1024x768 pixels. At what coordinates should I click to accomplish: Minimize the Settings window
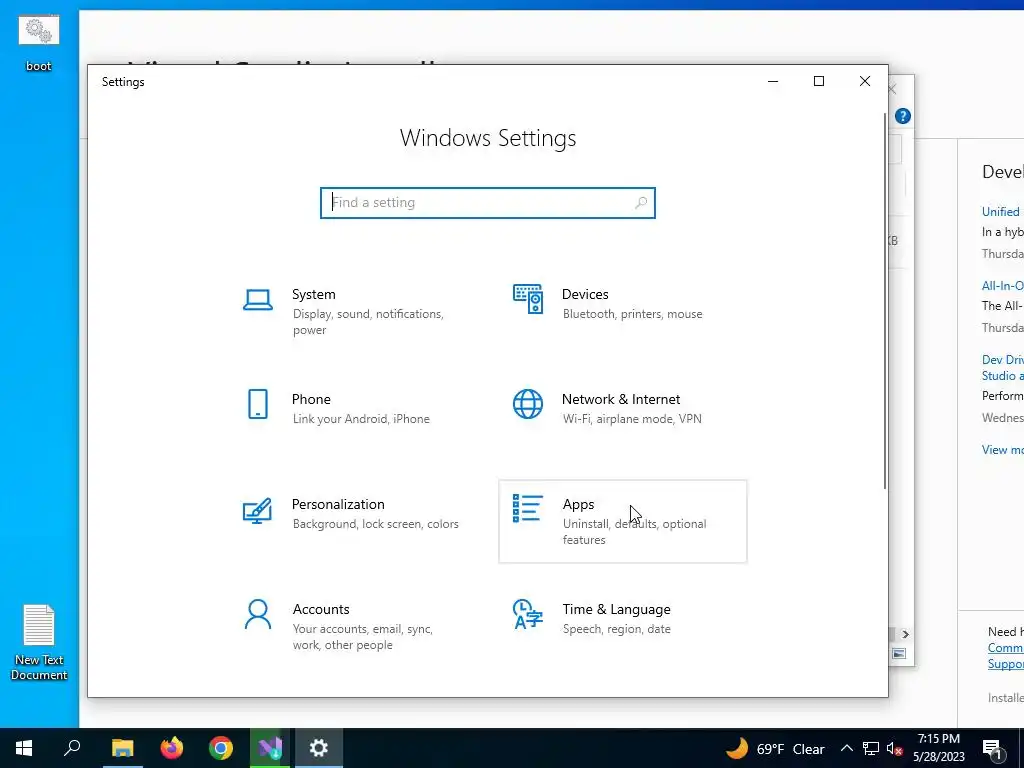[x=773, y=82]
